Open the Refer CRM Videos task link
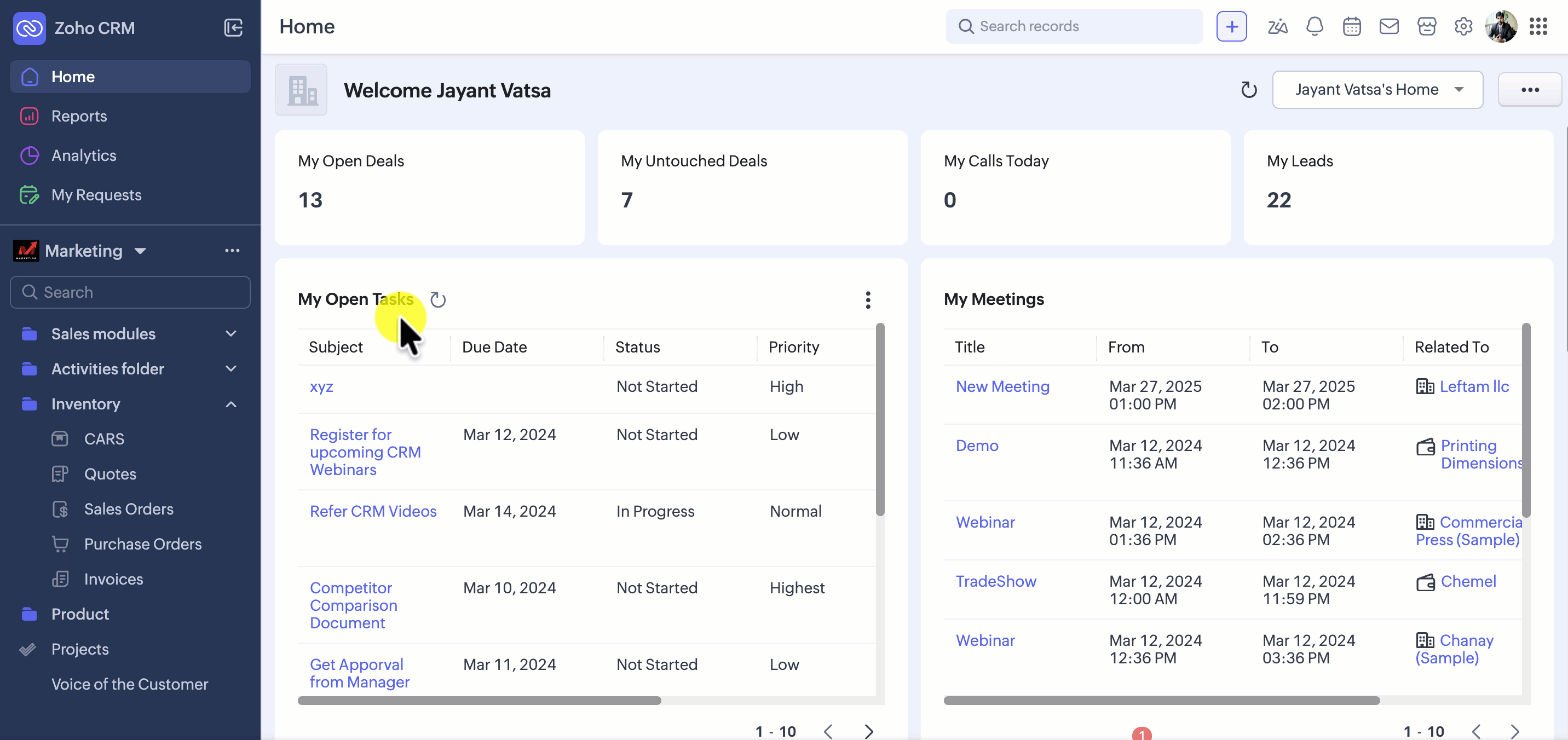This screenshot has width=1568, height=740. (372, 511)
